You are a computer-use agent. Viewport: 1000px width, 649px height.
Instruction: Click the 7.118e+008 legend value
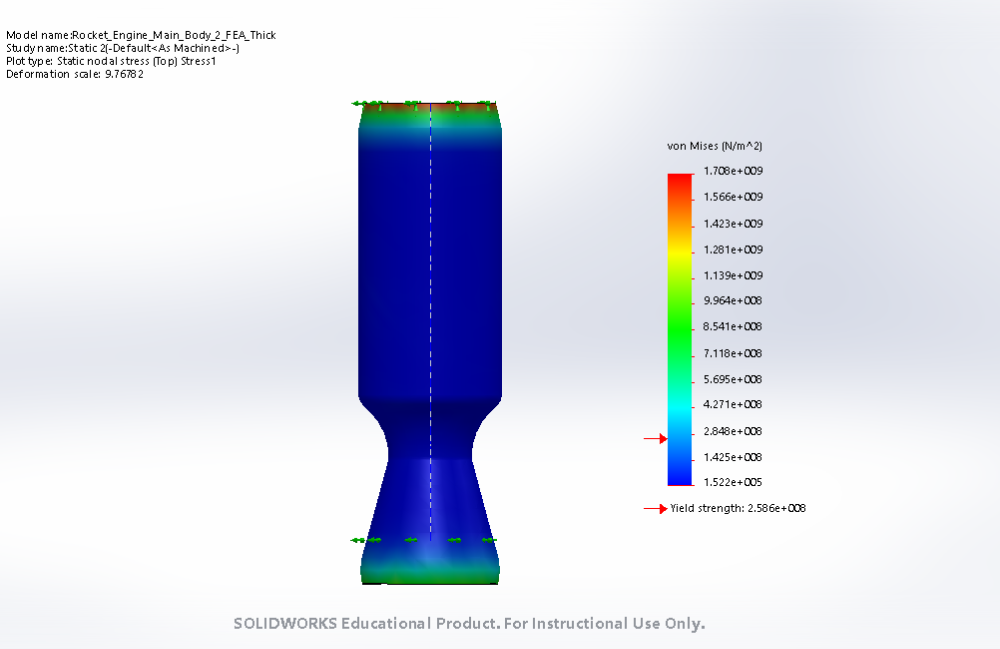click(x=733, y=353)
